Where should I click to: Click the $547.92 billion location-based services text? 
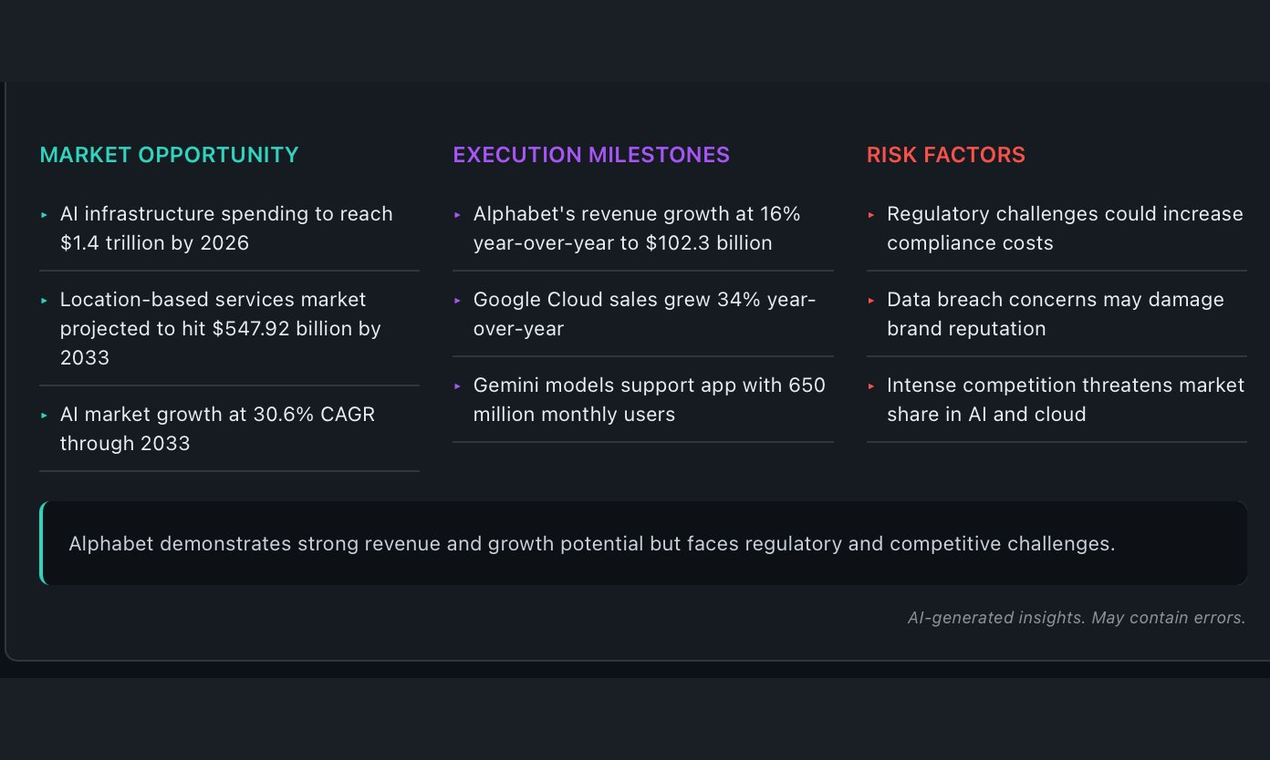[220, 328]
